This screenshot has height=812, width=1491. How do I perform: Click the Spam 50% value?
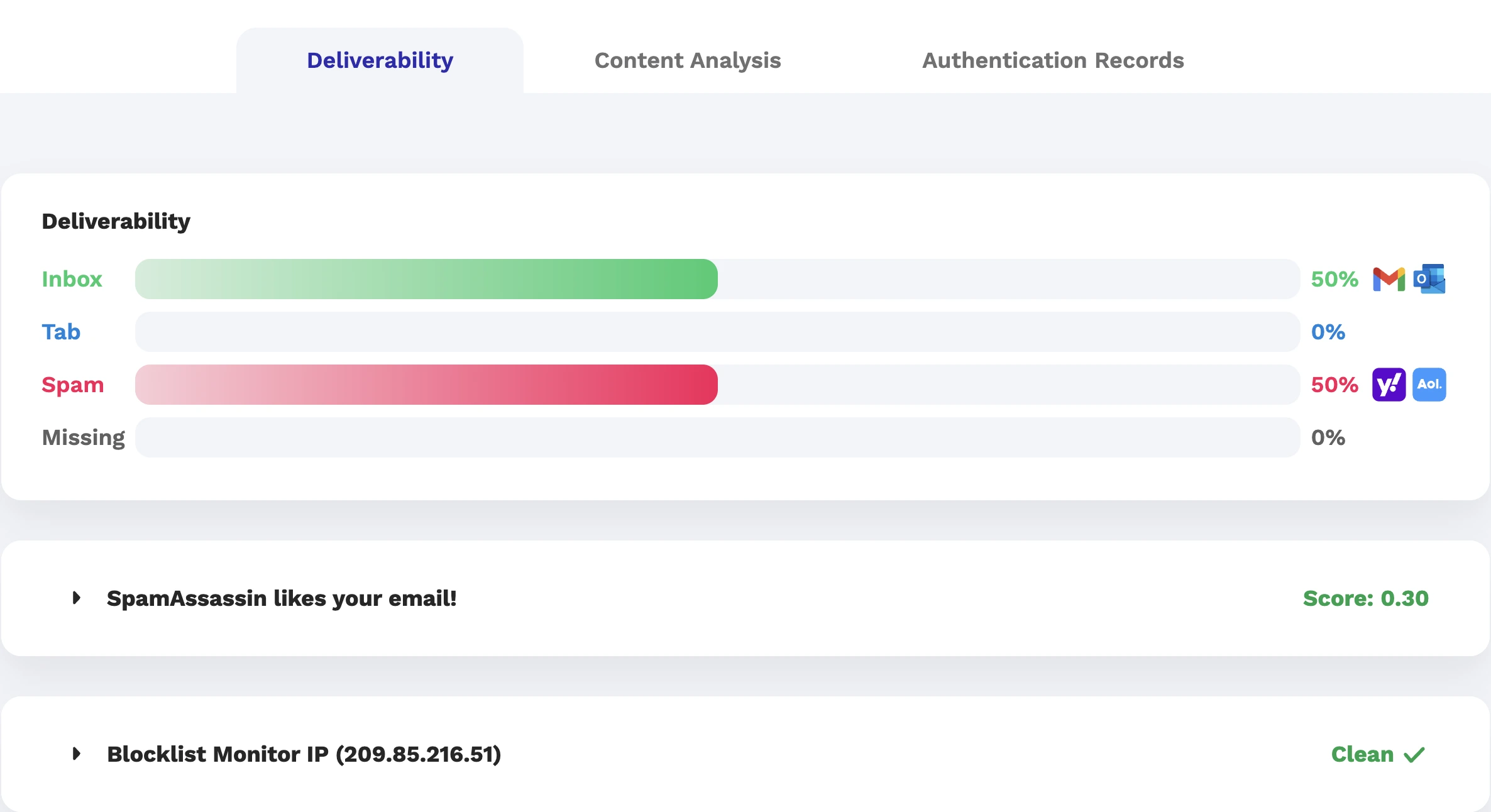1334,385
